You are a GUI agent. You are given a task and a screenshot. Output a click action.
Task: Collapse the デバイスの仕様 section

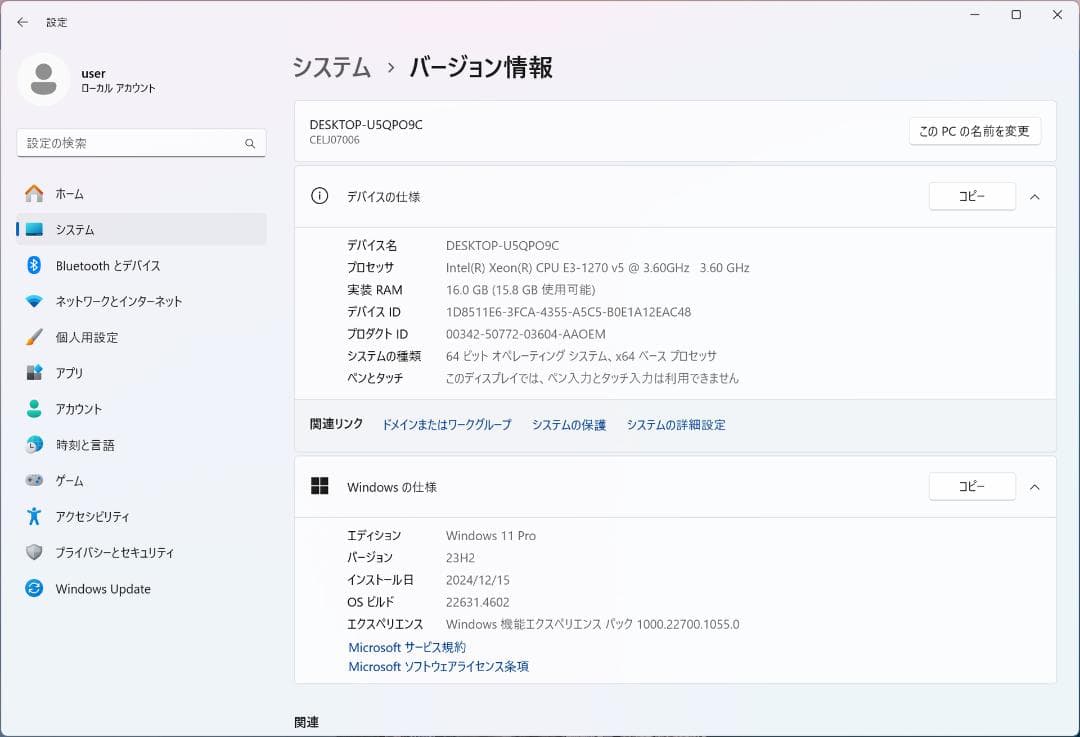[1035, 196]
